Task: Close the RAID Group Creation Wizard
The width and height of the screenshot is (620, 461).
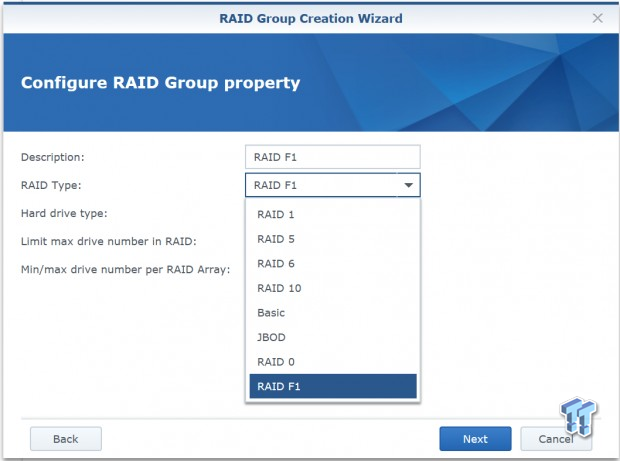Action: click(597, 18)
